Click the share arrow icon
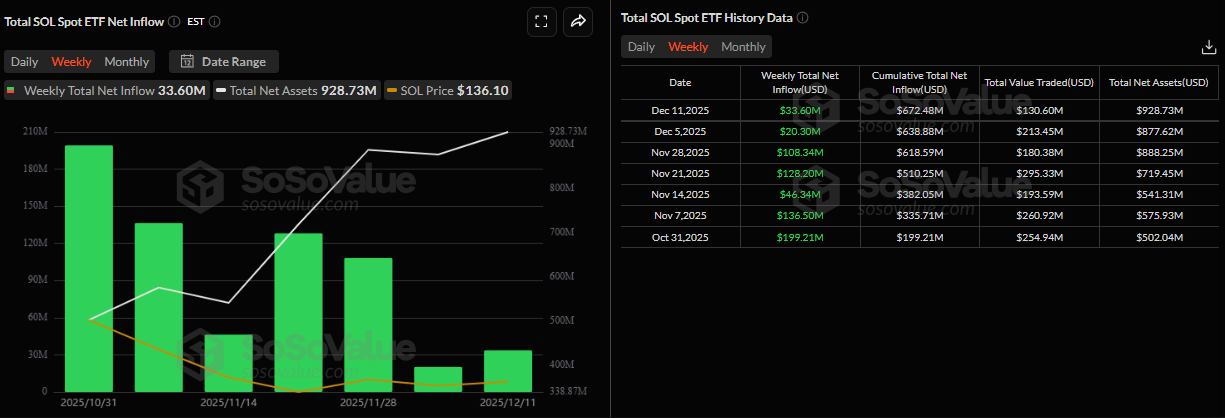1225x418 pixels. coord(578,21)
